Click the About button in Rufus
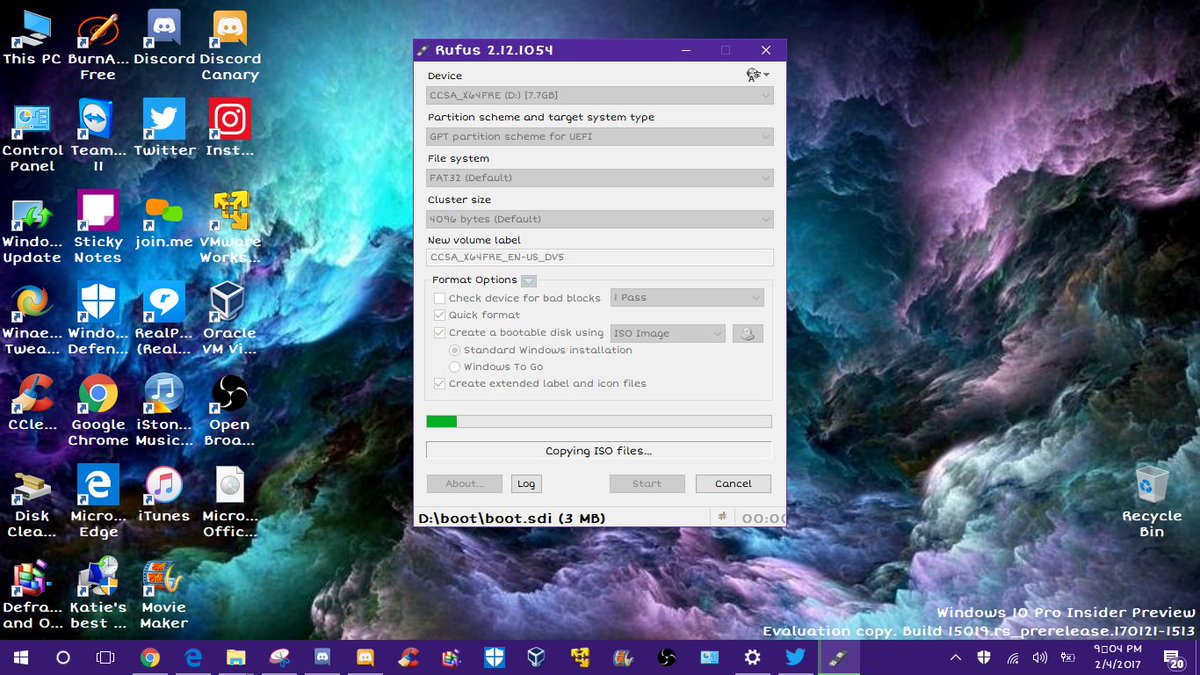Viewport: 1200px width, 675px height. pos(464,483)
